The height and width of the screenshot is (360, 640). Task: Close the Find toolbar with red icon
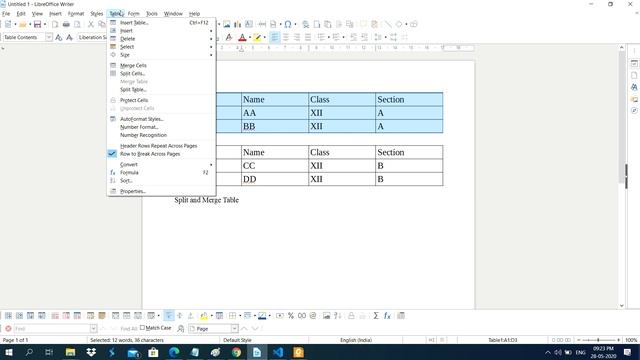coord(8,329)
